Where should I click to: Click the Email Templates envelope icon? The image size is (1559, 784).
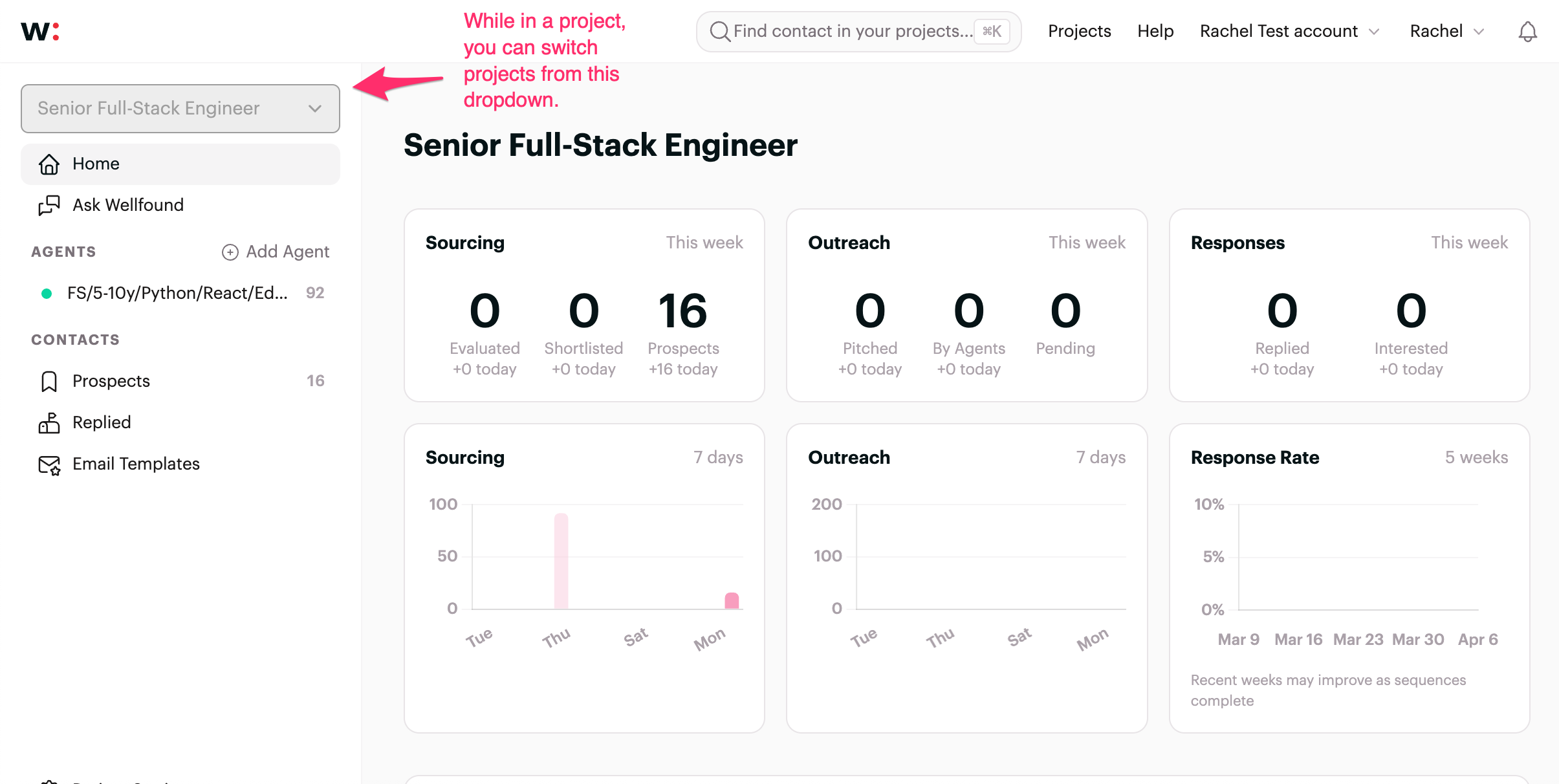coord(49,464)
